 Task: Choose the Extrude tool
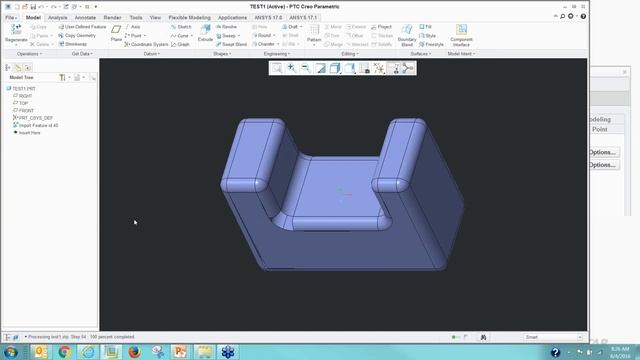pyautogui.click(x=205, y=33)
